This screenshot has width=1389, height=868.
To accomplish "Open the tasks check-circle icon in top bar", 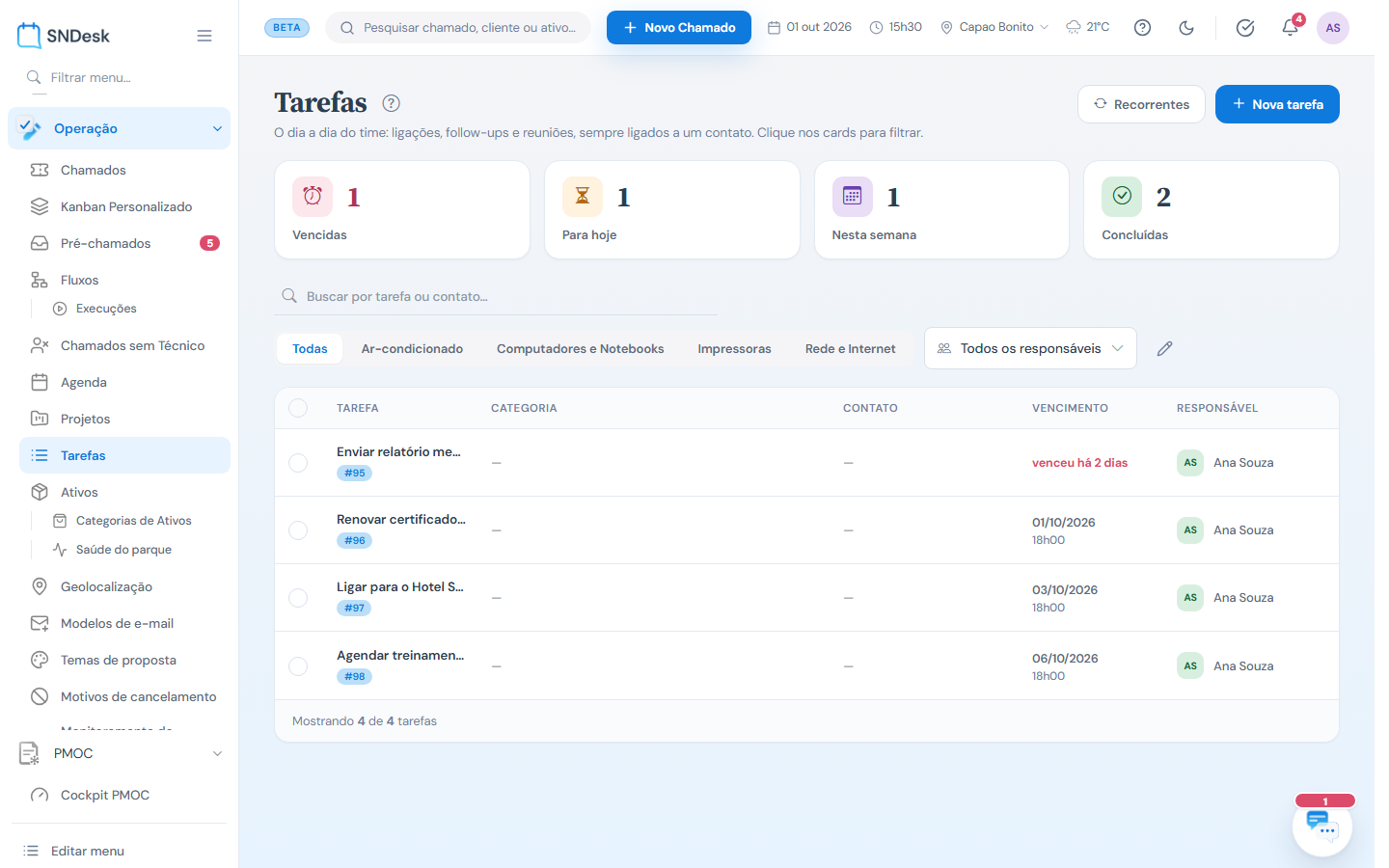I will 1245,28.
